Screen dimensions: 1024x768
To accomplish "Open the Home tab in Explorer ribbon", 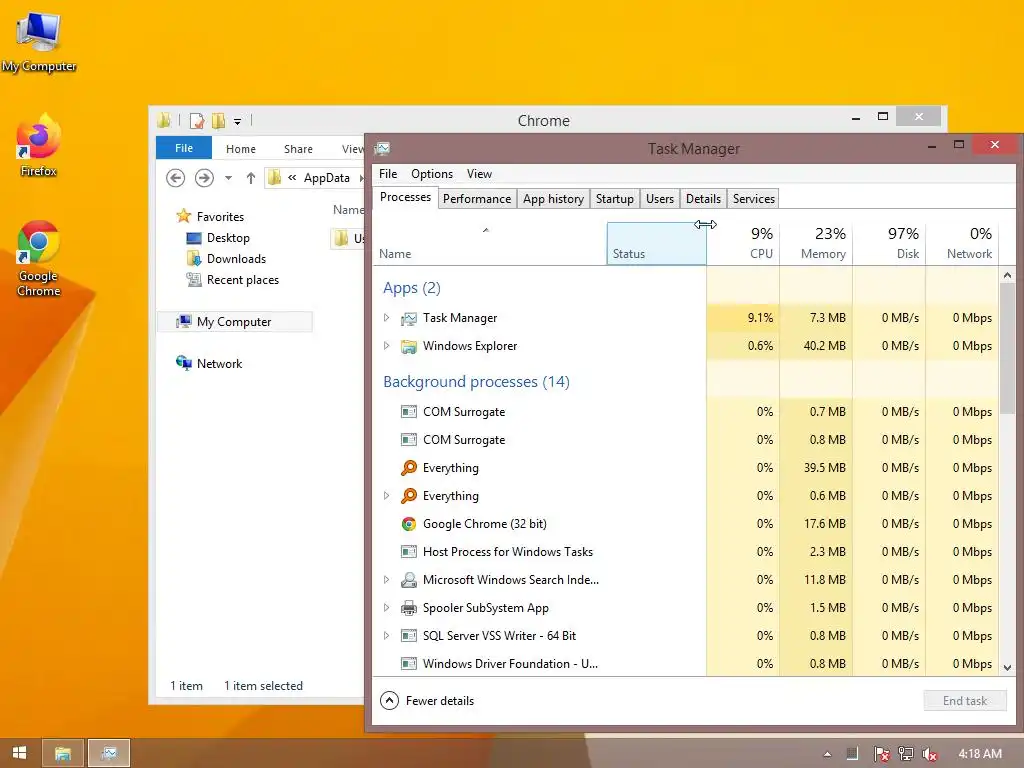I will tap(241, 149).
